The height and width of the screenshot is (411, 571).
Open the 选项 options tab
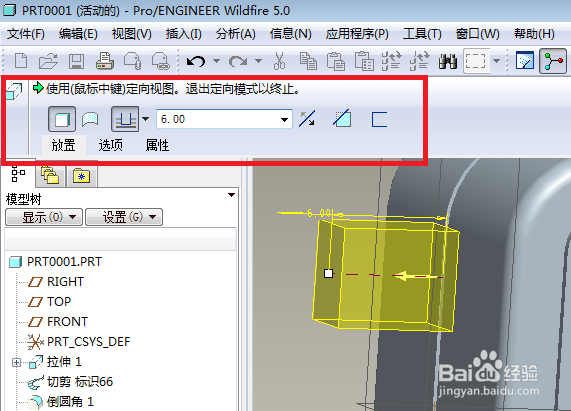pos(110,146)
